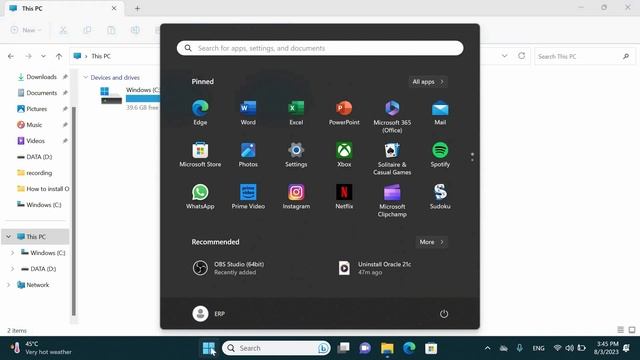Click the taskbar Search box

[x=276, y=348]
